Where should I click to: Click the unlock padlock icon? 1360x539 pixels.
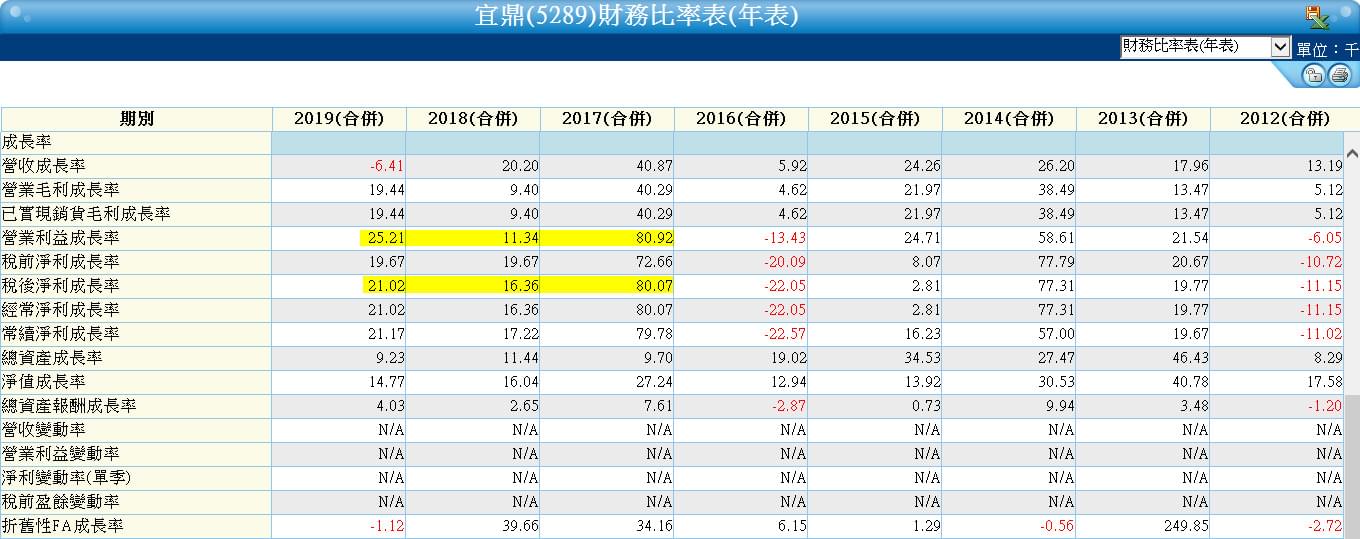(x=1313, y=75)
